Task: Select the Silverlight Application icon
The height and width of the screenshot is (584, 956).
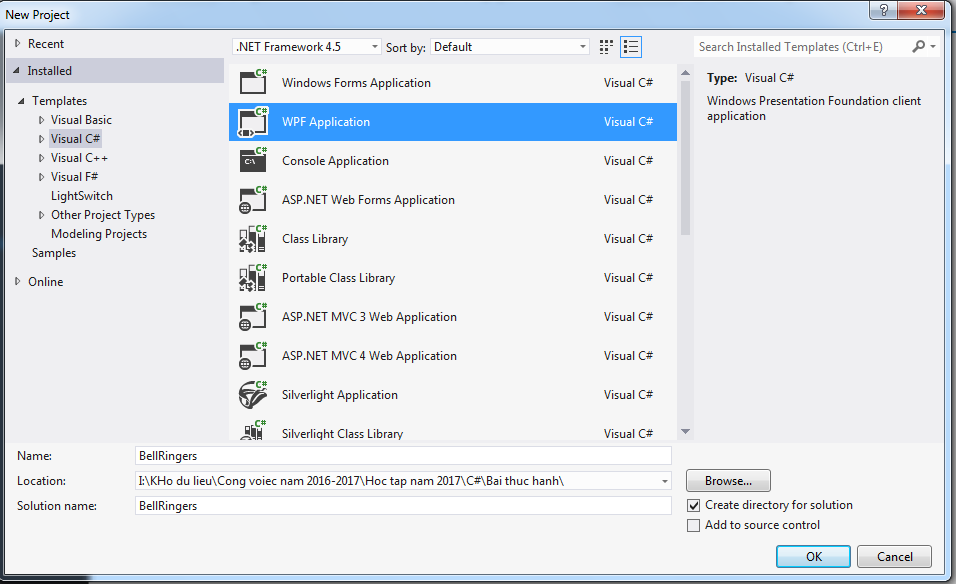Action: [253, 394]
